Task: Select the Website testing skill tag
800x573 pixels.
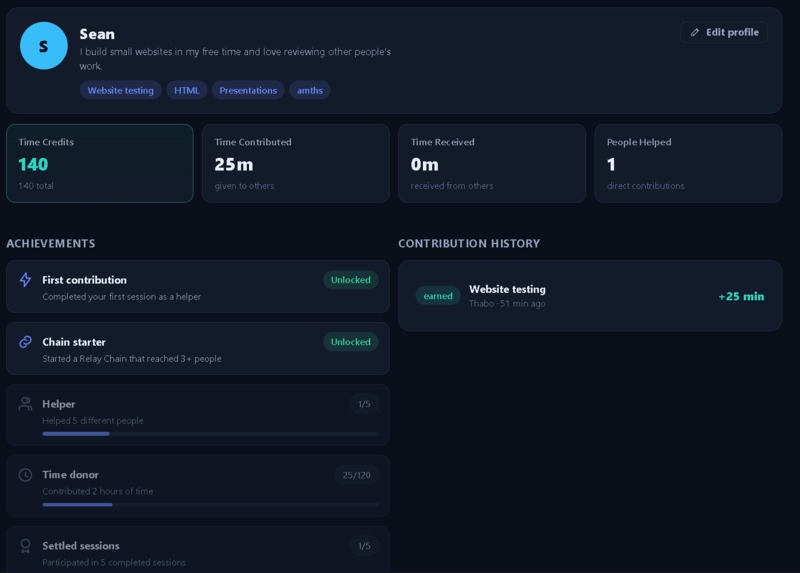Action: pyautogui.click(x=120, y=90)
